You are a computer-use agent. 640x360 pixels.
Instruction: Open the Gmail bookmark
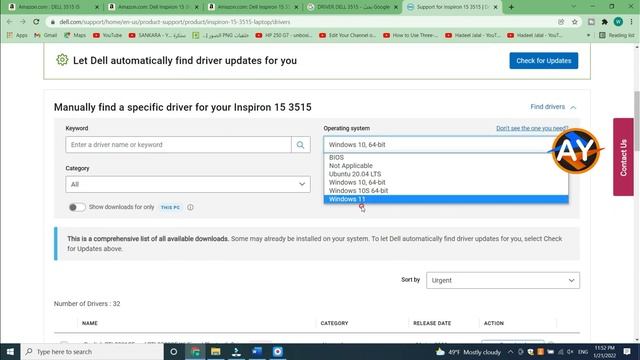click(x=46, y=36)
